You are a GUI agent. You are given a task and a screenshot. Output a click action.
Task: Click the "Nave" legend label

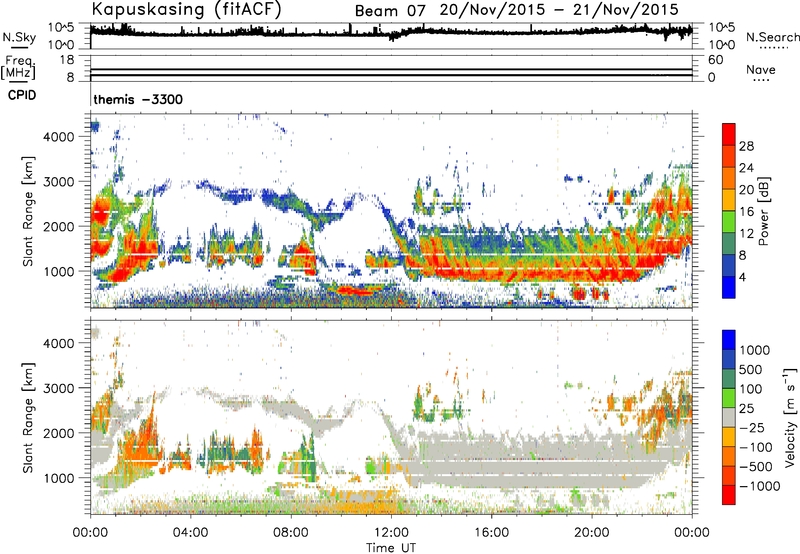click(x=760, y=70)
